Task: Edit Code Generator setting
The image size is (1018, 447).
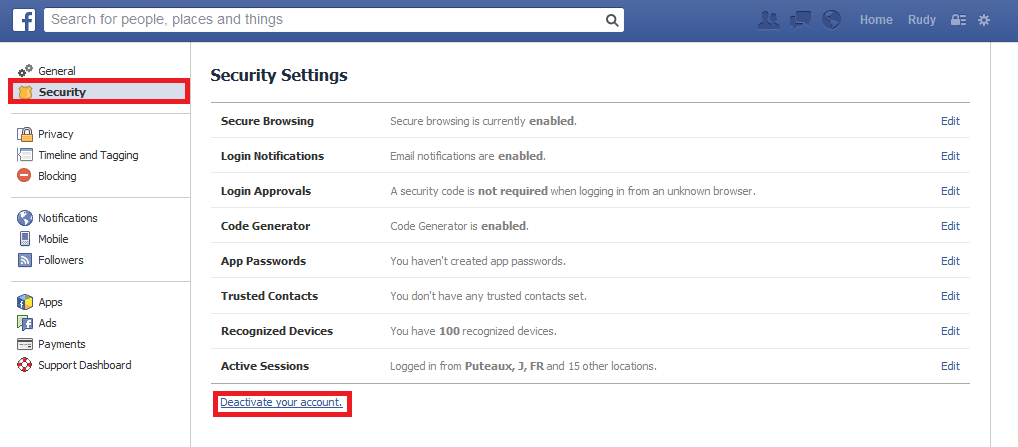Action: click(x=950, y=226)
